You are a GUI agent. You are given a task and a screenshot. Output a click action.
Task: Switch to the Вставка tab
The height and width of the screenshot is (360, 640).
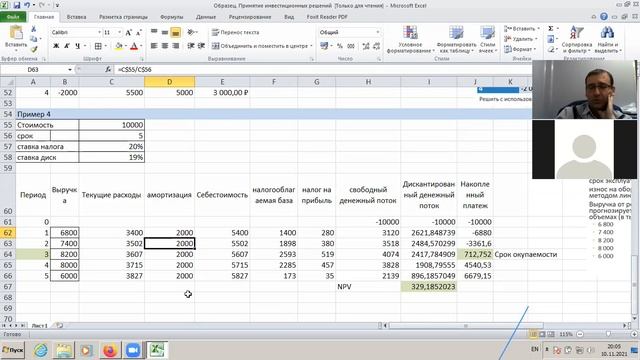pyautogui.click(x=76, y=17)
